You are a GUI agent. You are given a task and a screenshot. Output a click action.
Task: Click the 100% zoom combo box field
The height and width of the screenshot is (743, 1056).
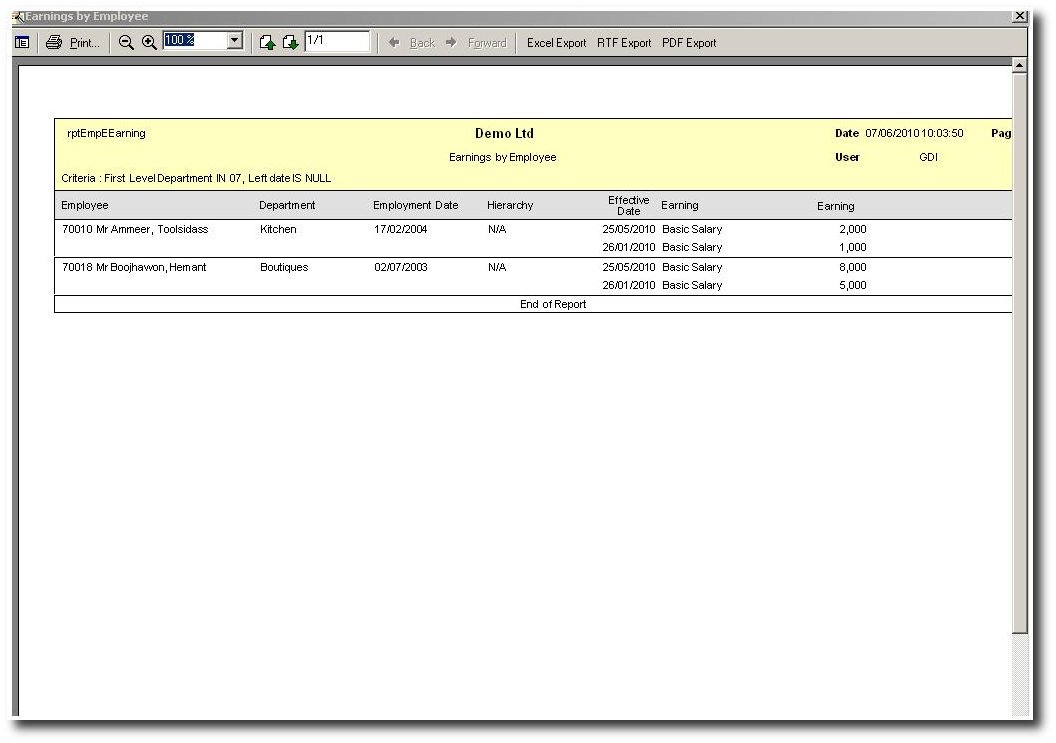click(195, 41)
